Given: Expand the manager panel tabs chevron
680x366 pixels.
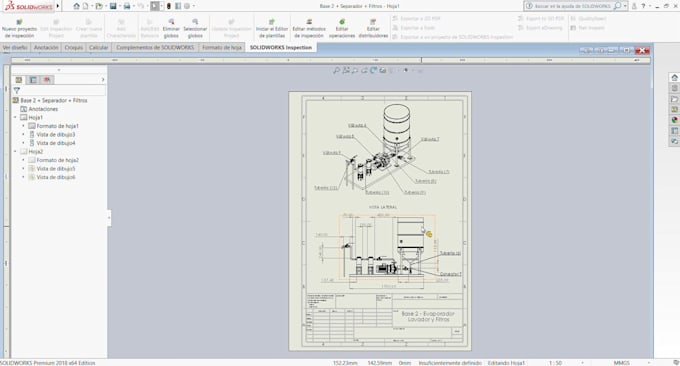Looking at the screenshot, I should coord(103,80).
